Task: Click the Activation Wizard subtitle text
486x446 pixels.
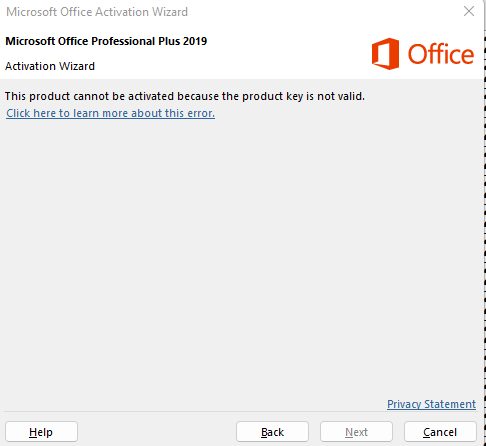Action: (x=50, y=66)
